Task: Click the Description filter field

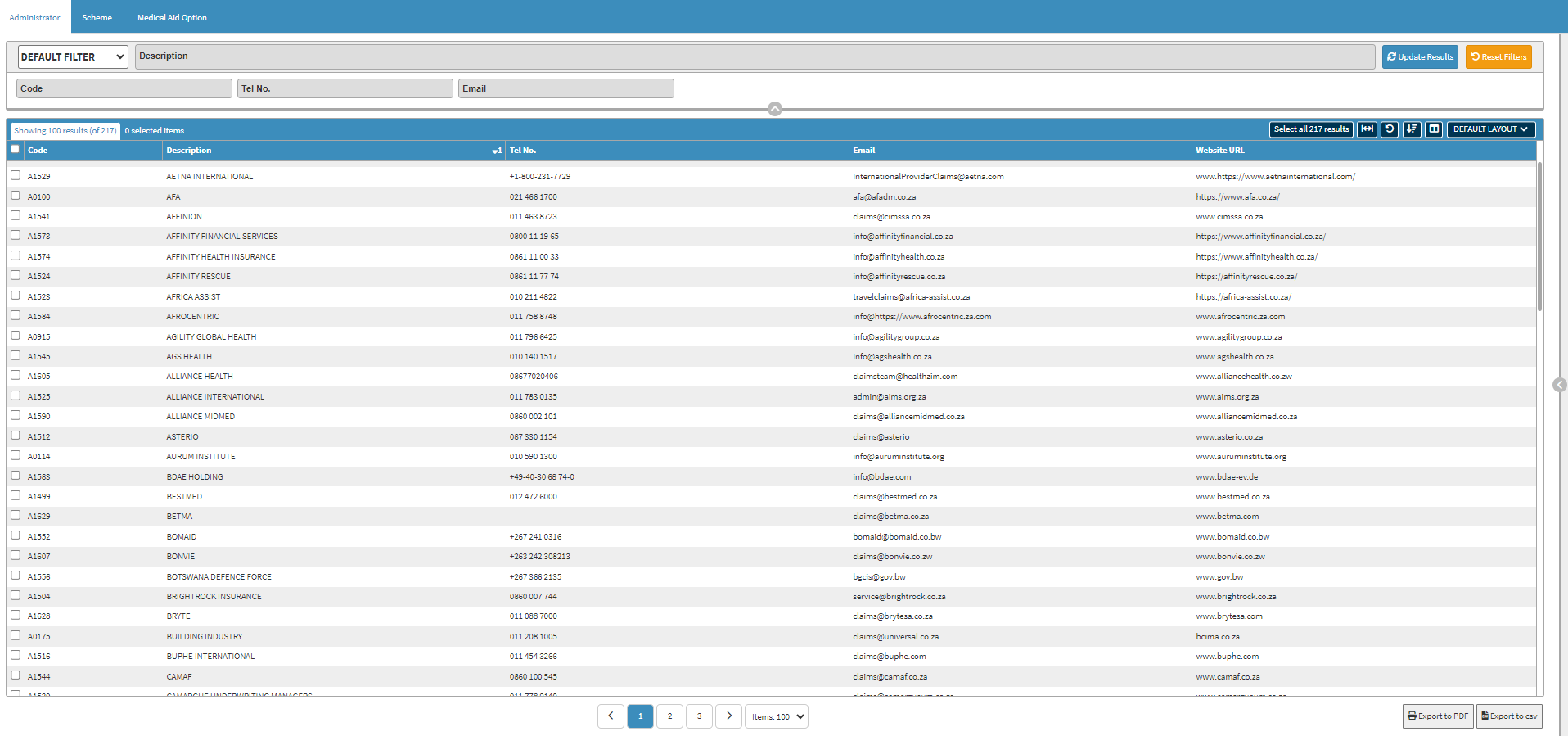Action: pos(755,56)
